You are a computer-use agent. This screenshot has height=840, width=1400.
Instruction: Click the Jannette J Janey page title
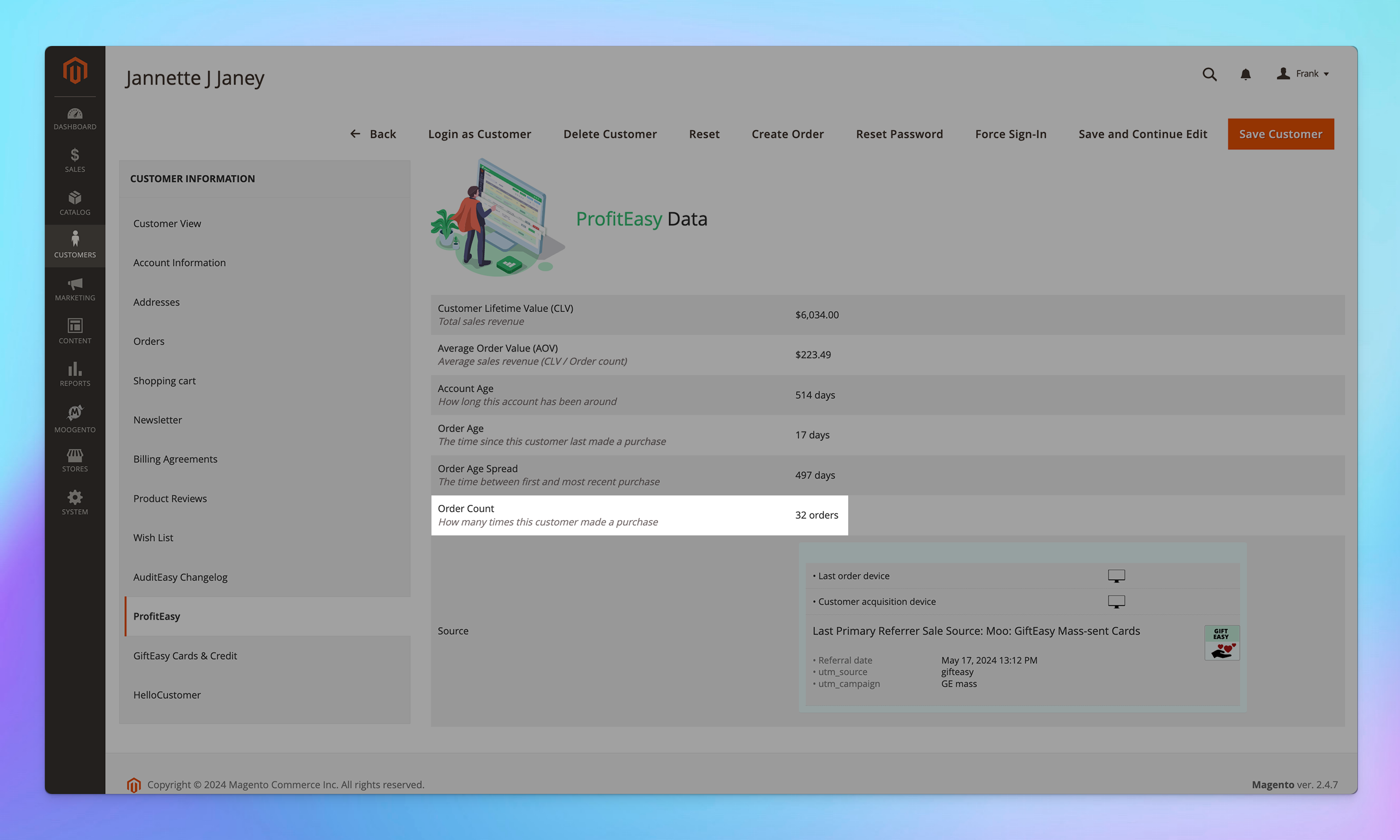tap(195, 78)
